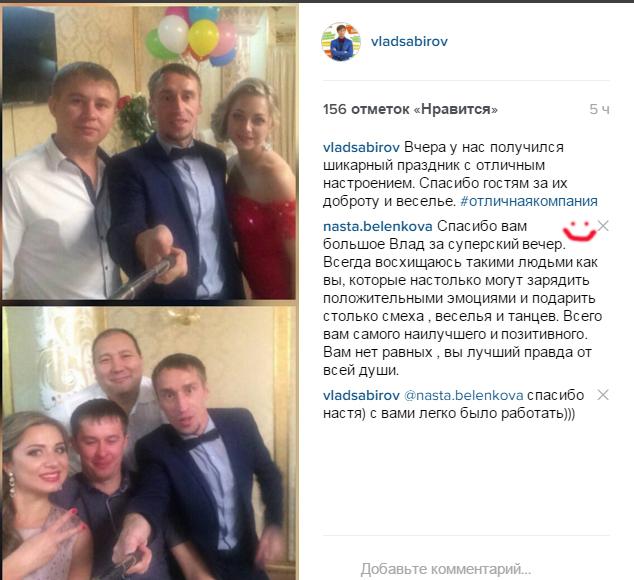Open vladsabirov username in the reply comment

[x=361, y=395]
